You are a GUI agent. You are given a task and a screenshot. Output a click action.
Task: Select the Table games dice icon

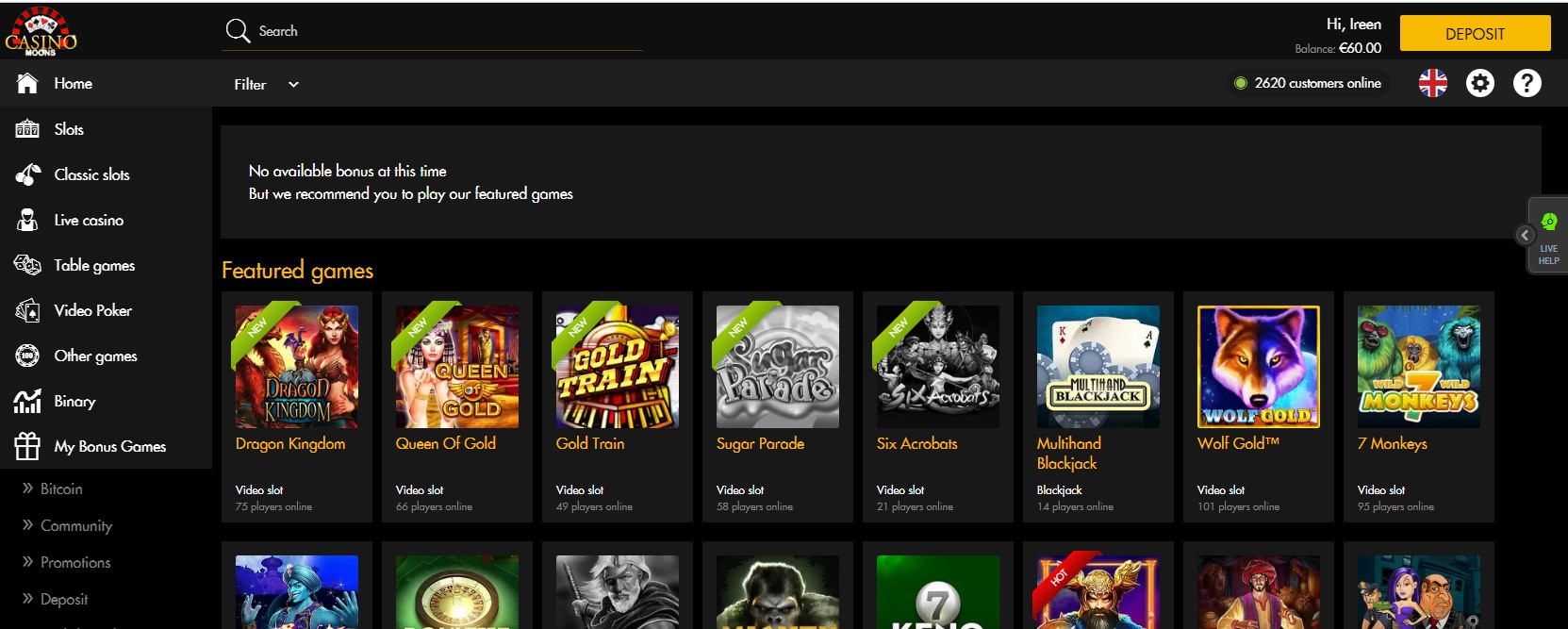27,265
